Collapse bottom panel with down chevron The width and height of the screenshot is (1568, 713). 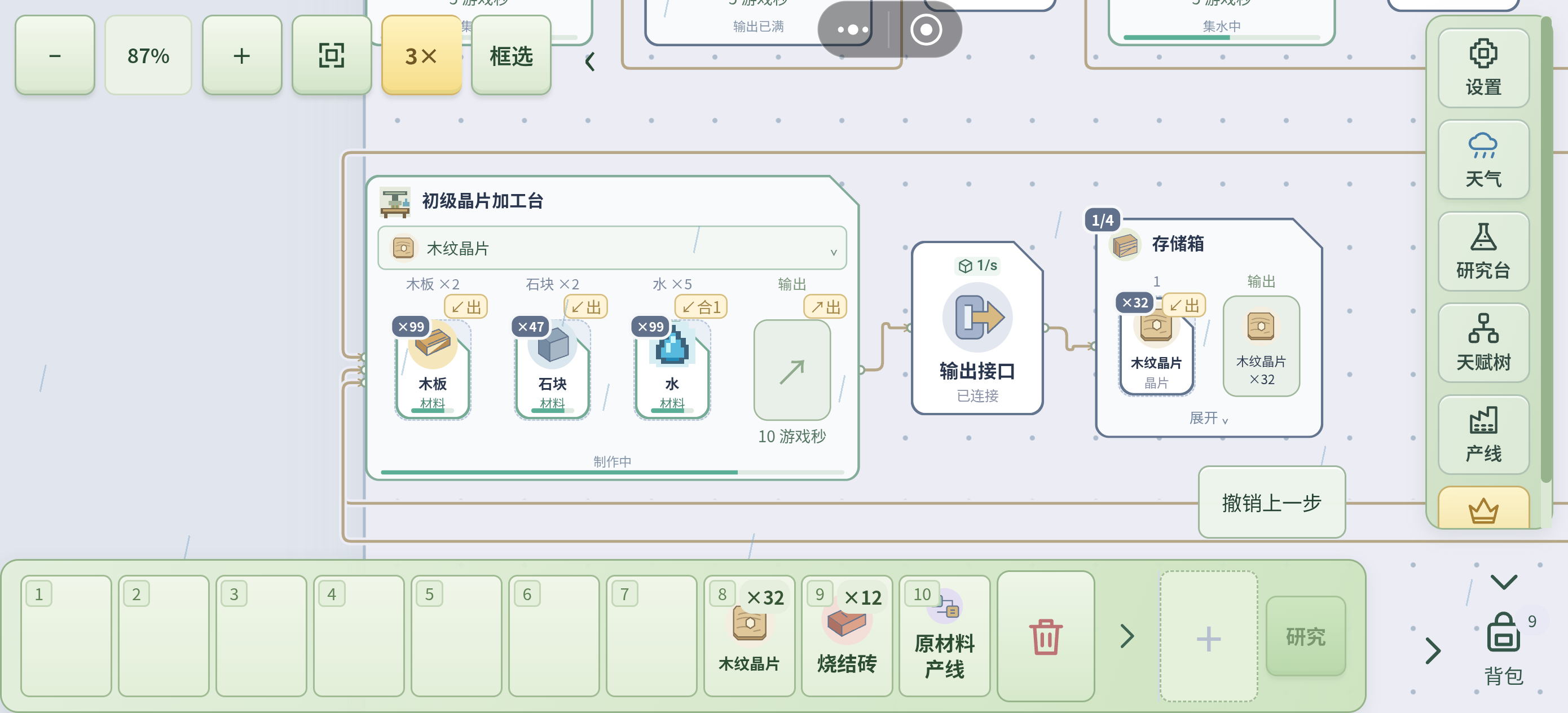1504,582
